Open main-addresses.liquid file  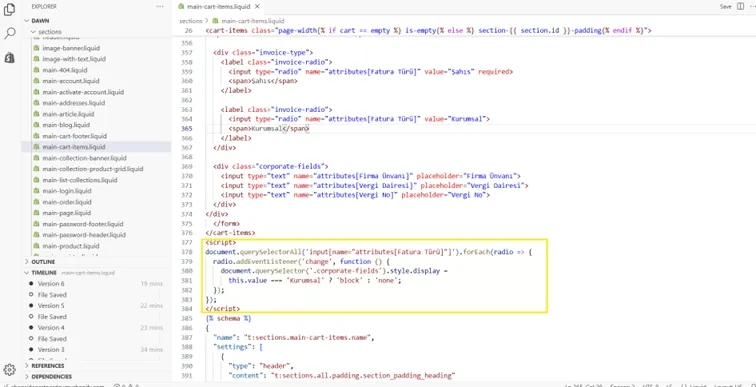click(x=73, y=103)
